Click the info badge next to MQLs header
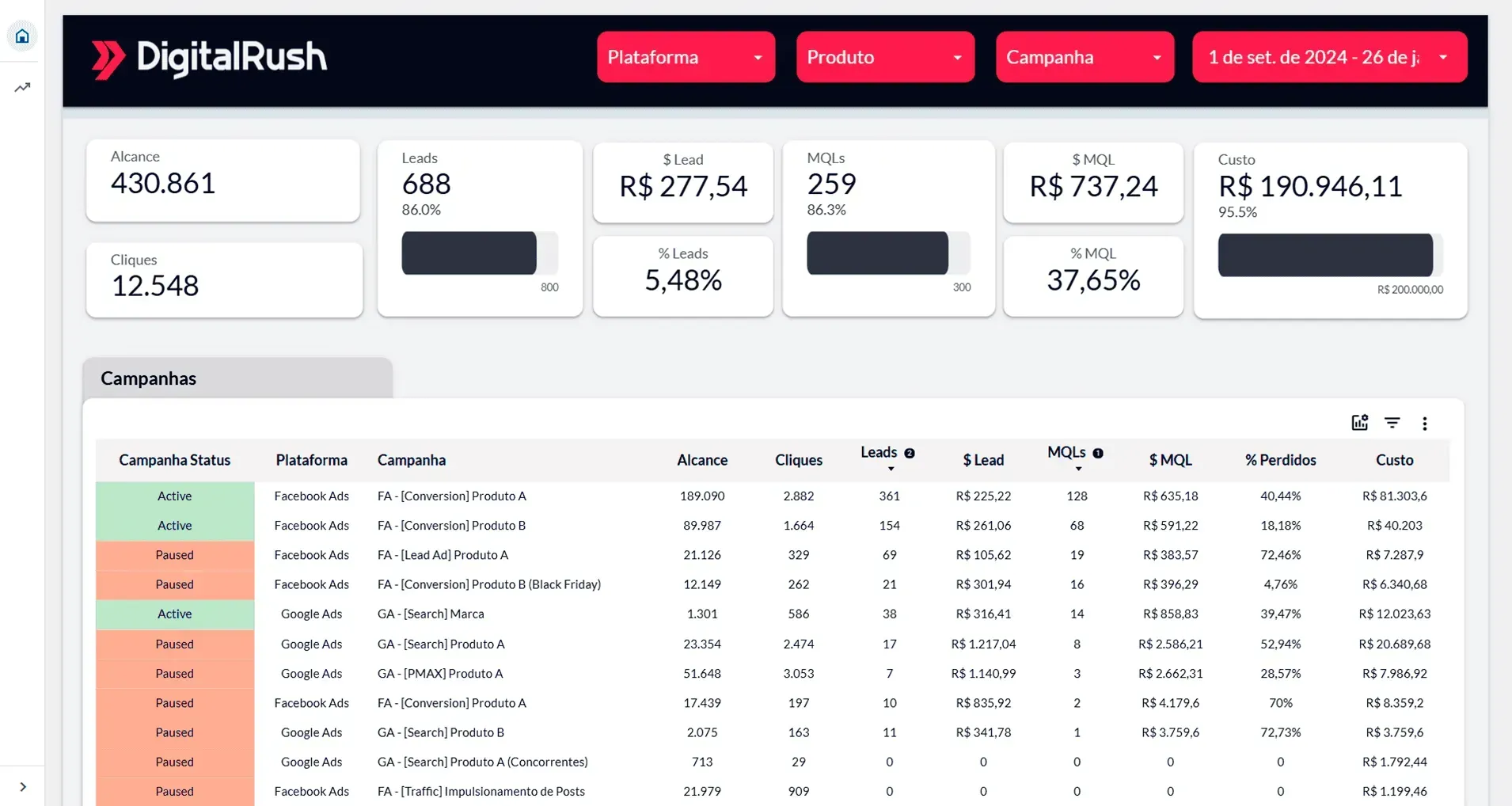 click(x=1098, y=453)
